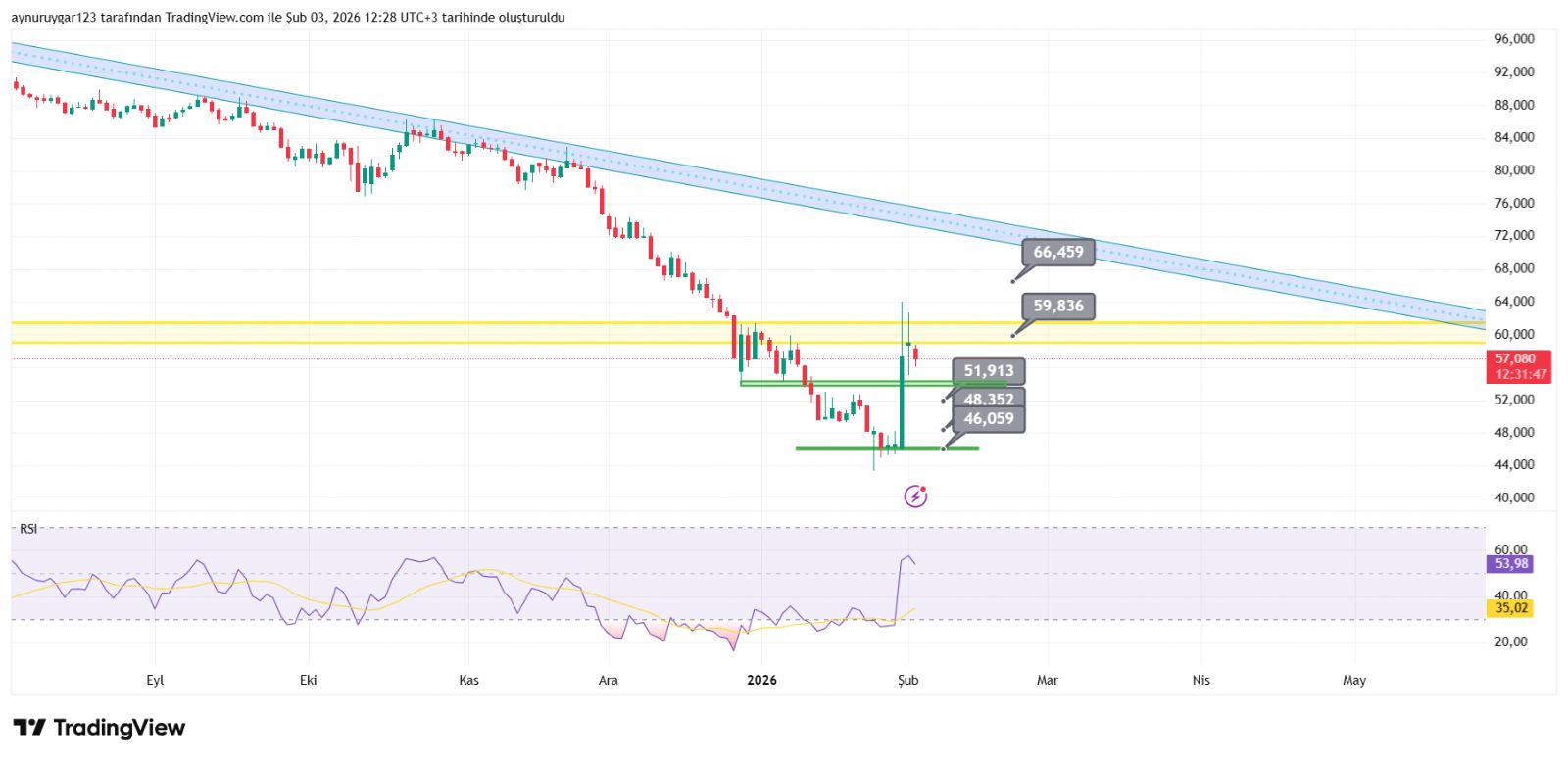Click the TradingView logo

coord(99,728)
